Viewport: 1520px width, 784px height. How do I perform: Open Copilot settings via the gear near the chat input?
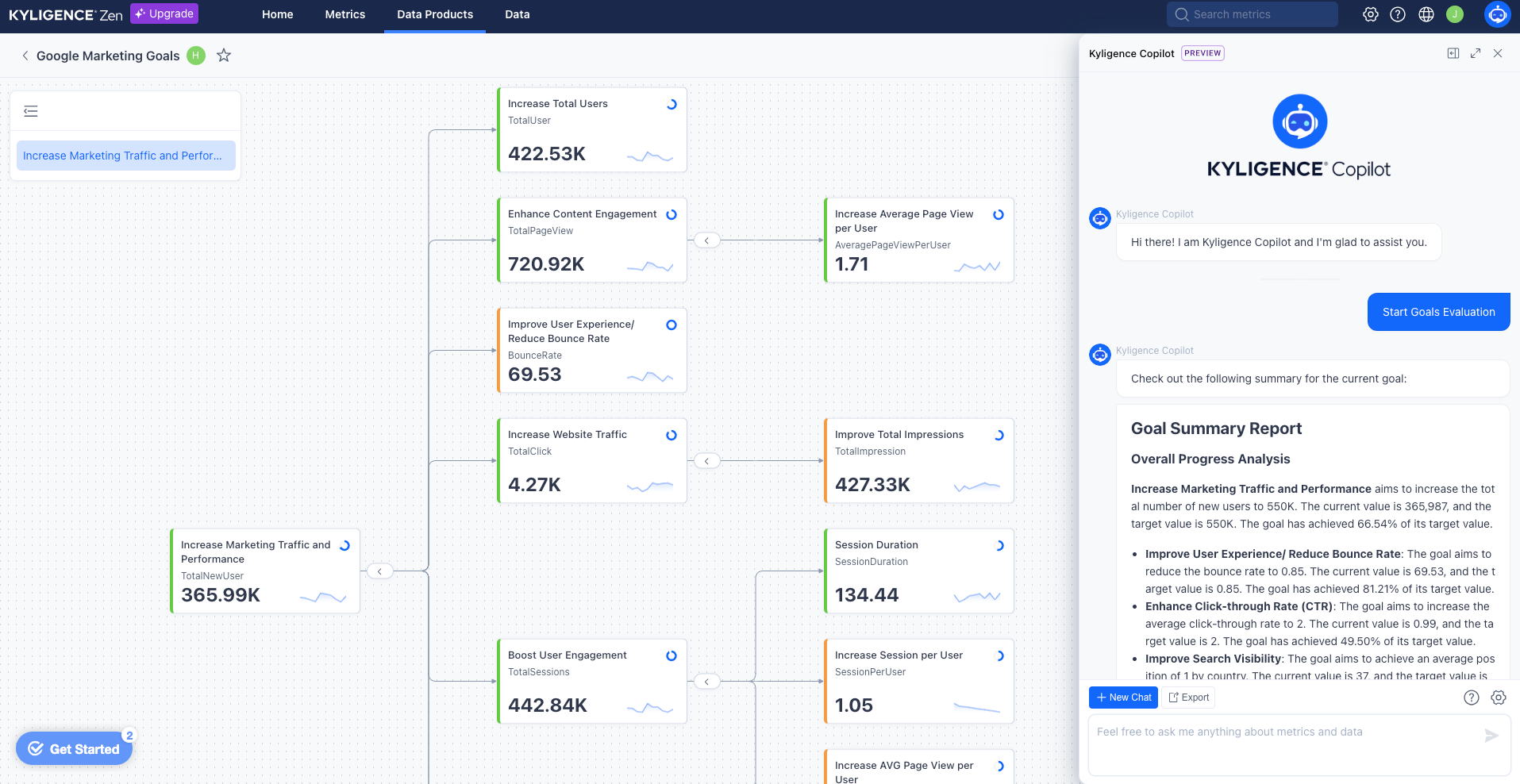pos(1499,698)
